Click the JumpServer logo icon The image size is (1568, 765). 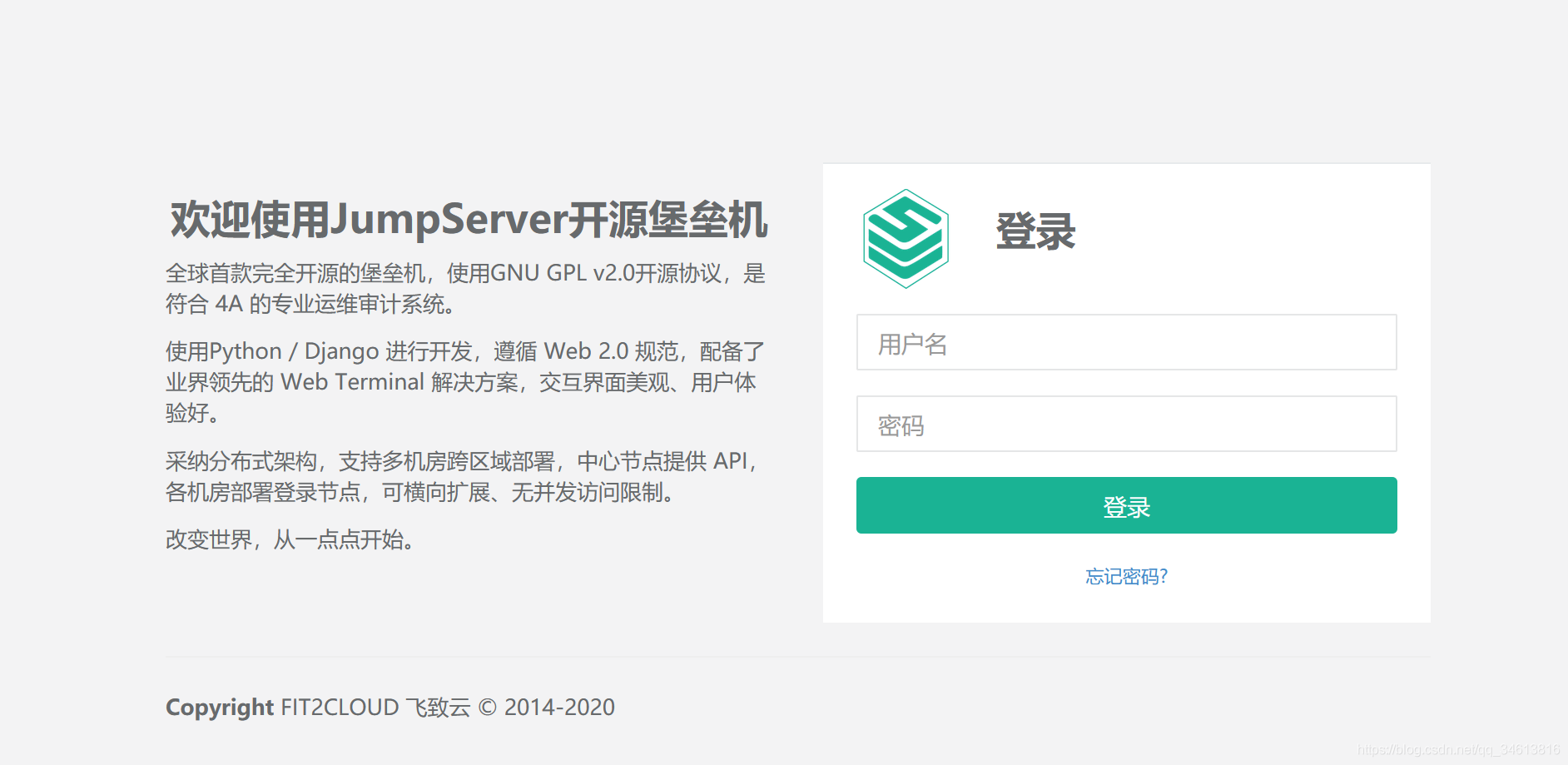click(906, 239)
